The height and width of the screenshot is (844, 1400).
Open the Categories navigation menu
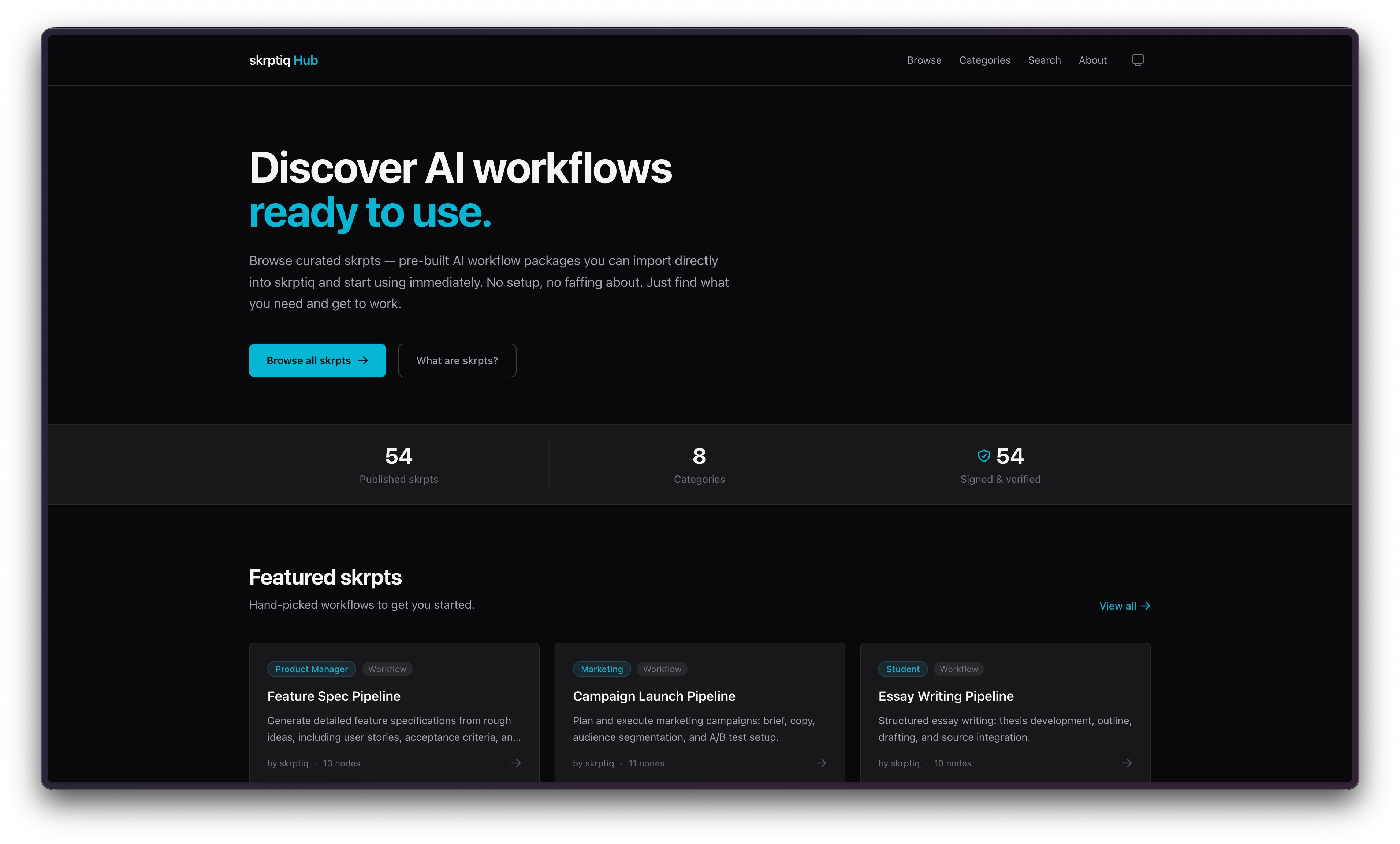point(985,60)
